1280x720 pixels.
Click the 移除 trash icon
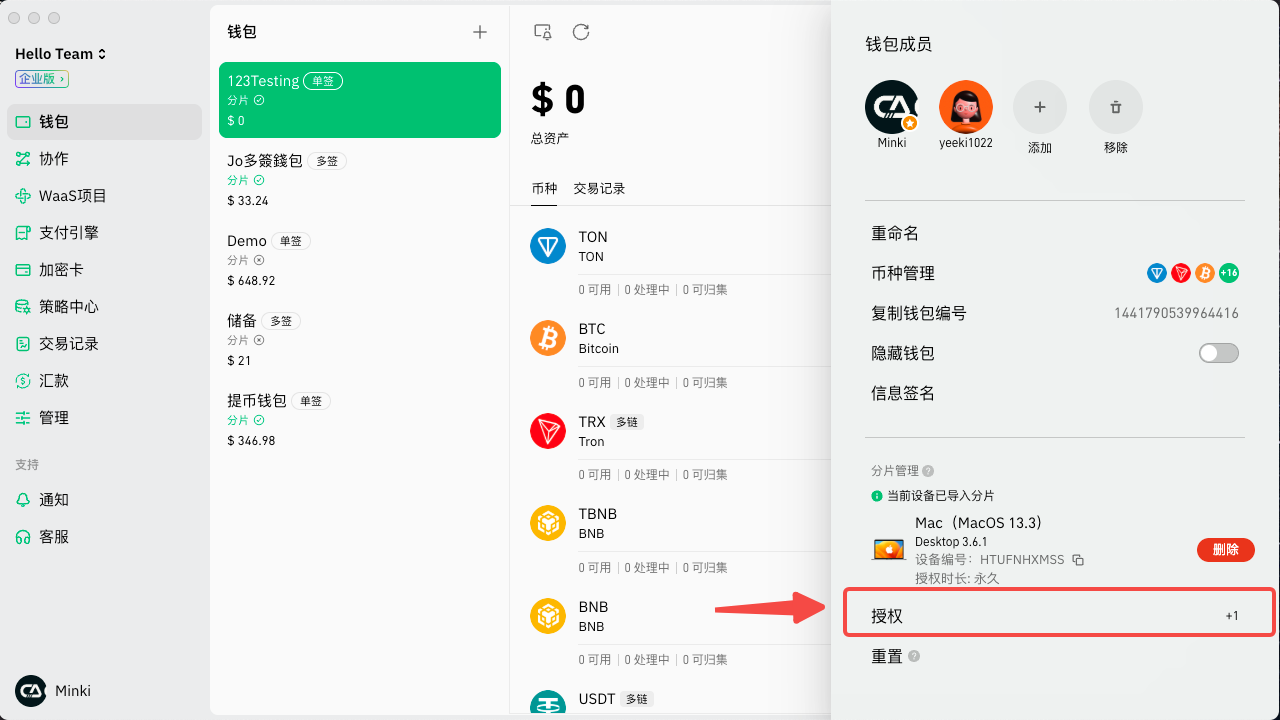pyautogui.click(x=1116, y=107)
